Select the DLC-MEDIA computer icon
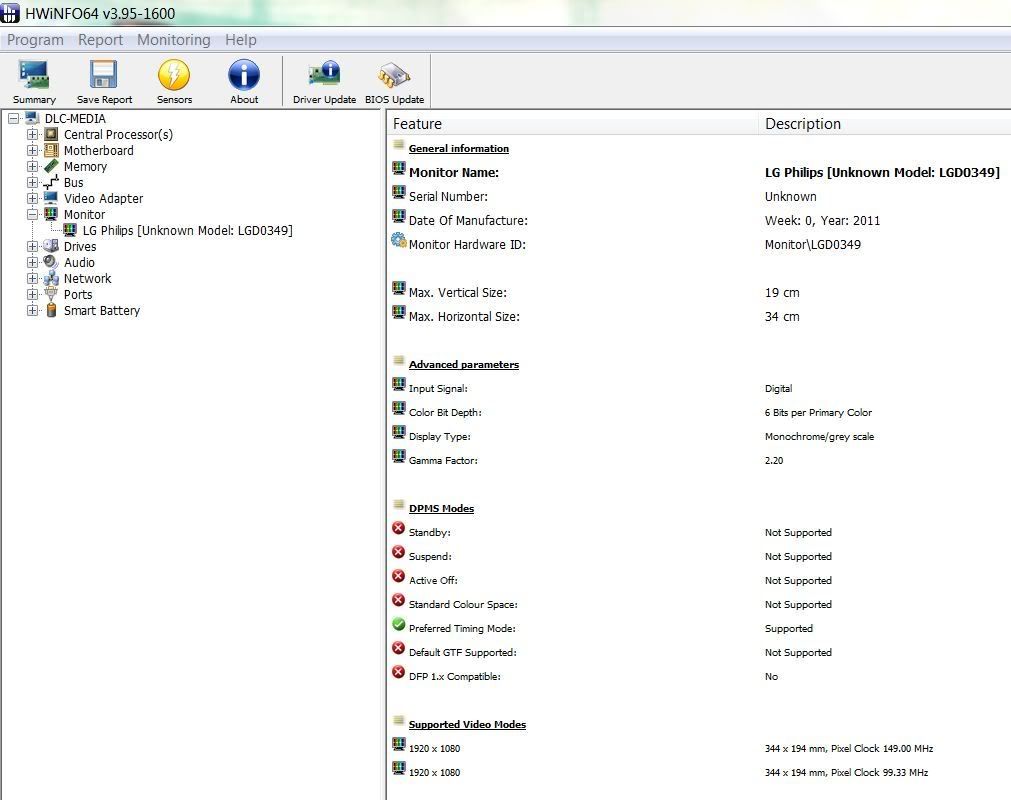The height and width of the screenshot is (800, 1011). (32, 118)
